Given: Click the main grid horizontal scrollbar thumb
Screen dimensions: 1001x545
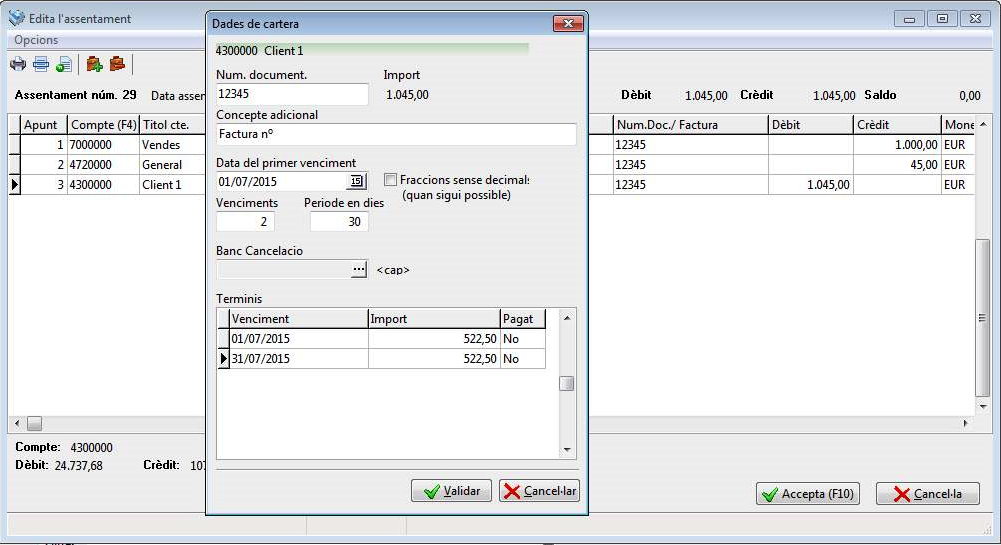Looking at the screenshot, I should coord(34,423).
